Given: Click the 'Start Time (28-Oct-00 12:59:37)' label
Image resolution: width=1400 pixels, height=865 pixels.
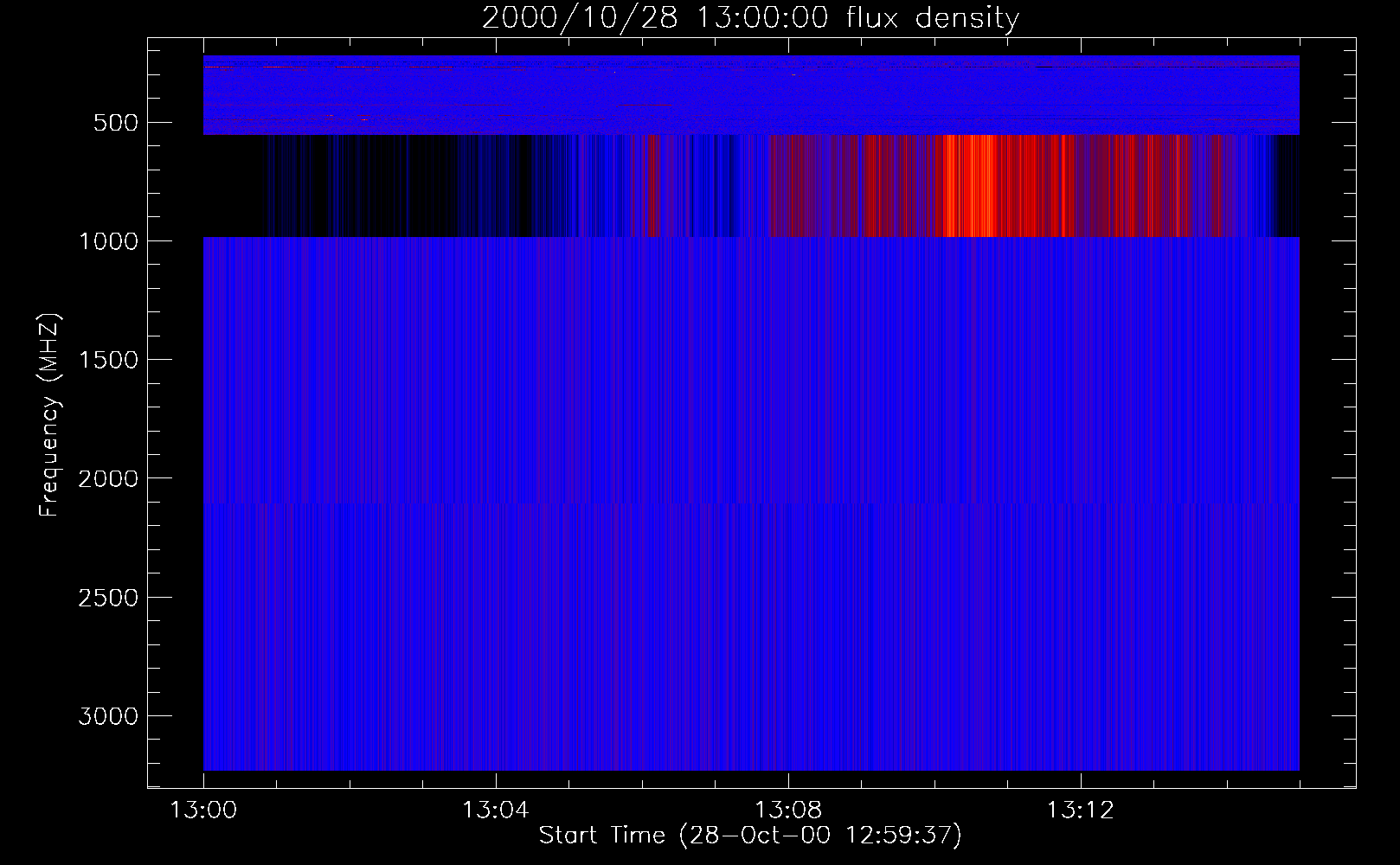Looking at the screenshot, I should coord(750,836).
